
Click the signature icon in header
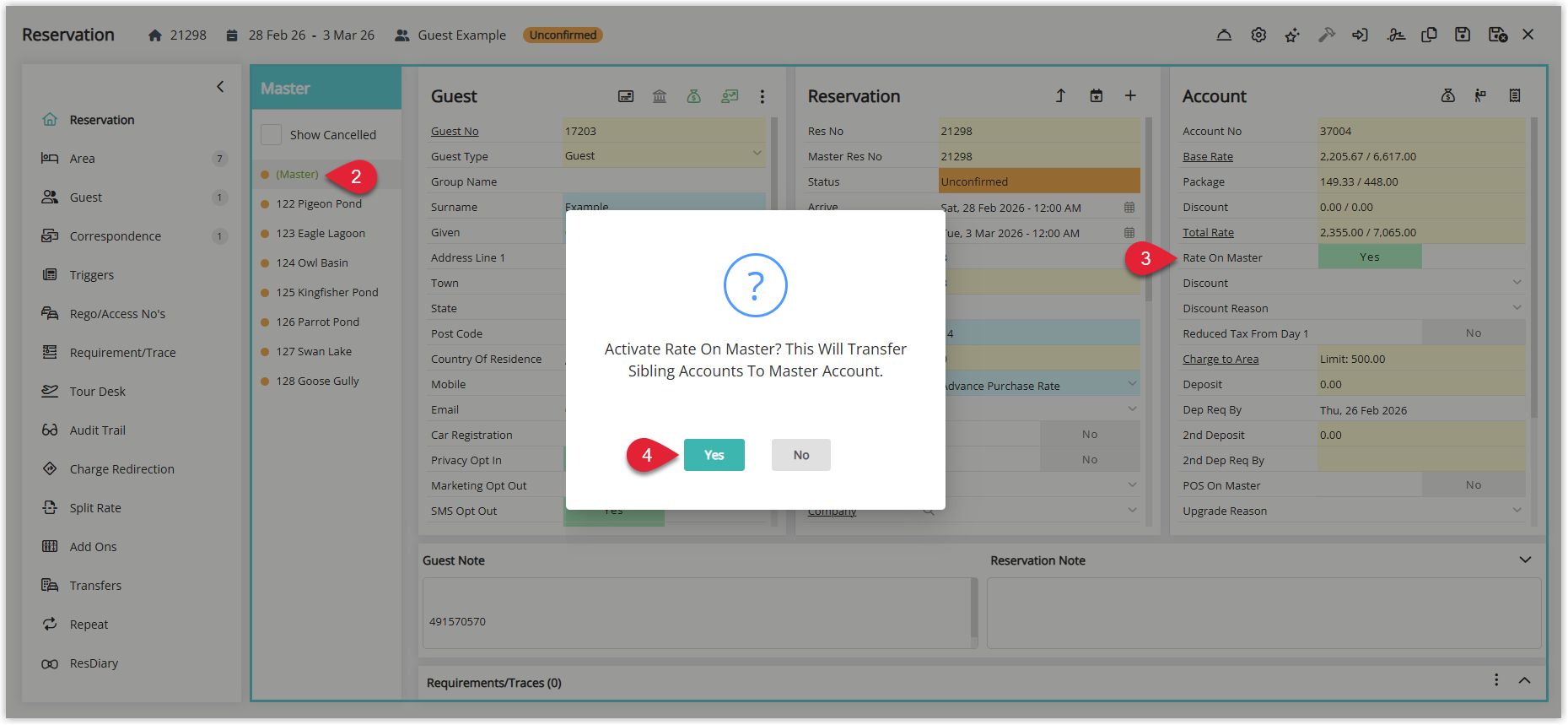click(x=1396, y=35)
